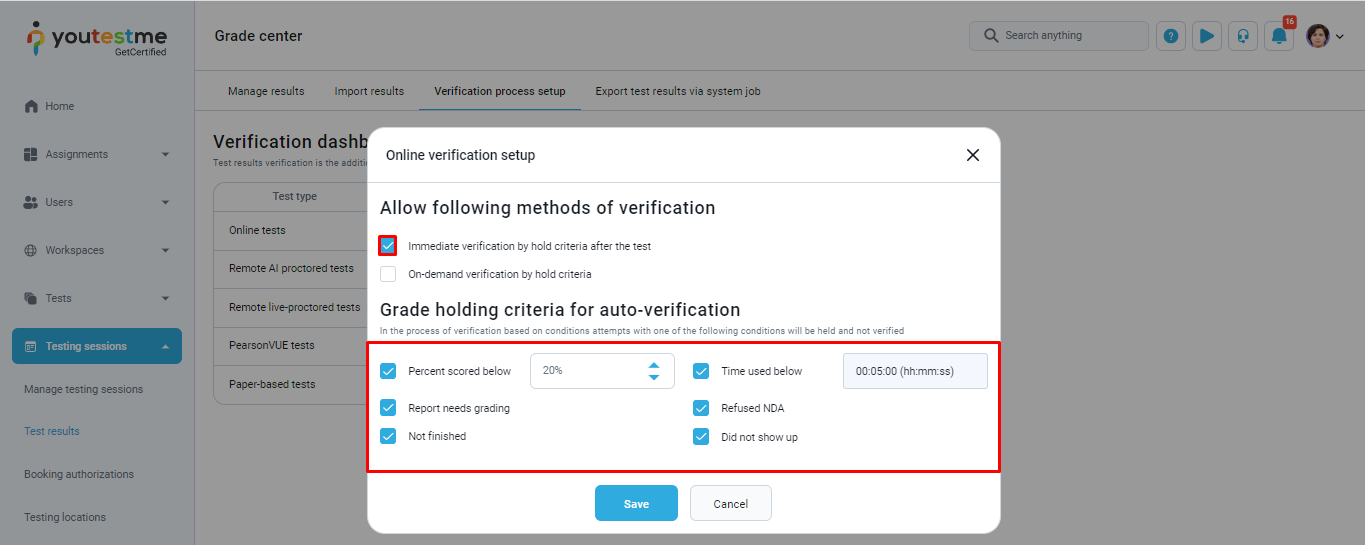Toggle the Refused NDA checkbox
The width and height of the screenshot is (1365, 545).
[x=701, y=408]
